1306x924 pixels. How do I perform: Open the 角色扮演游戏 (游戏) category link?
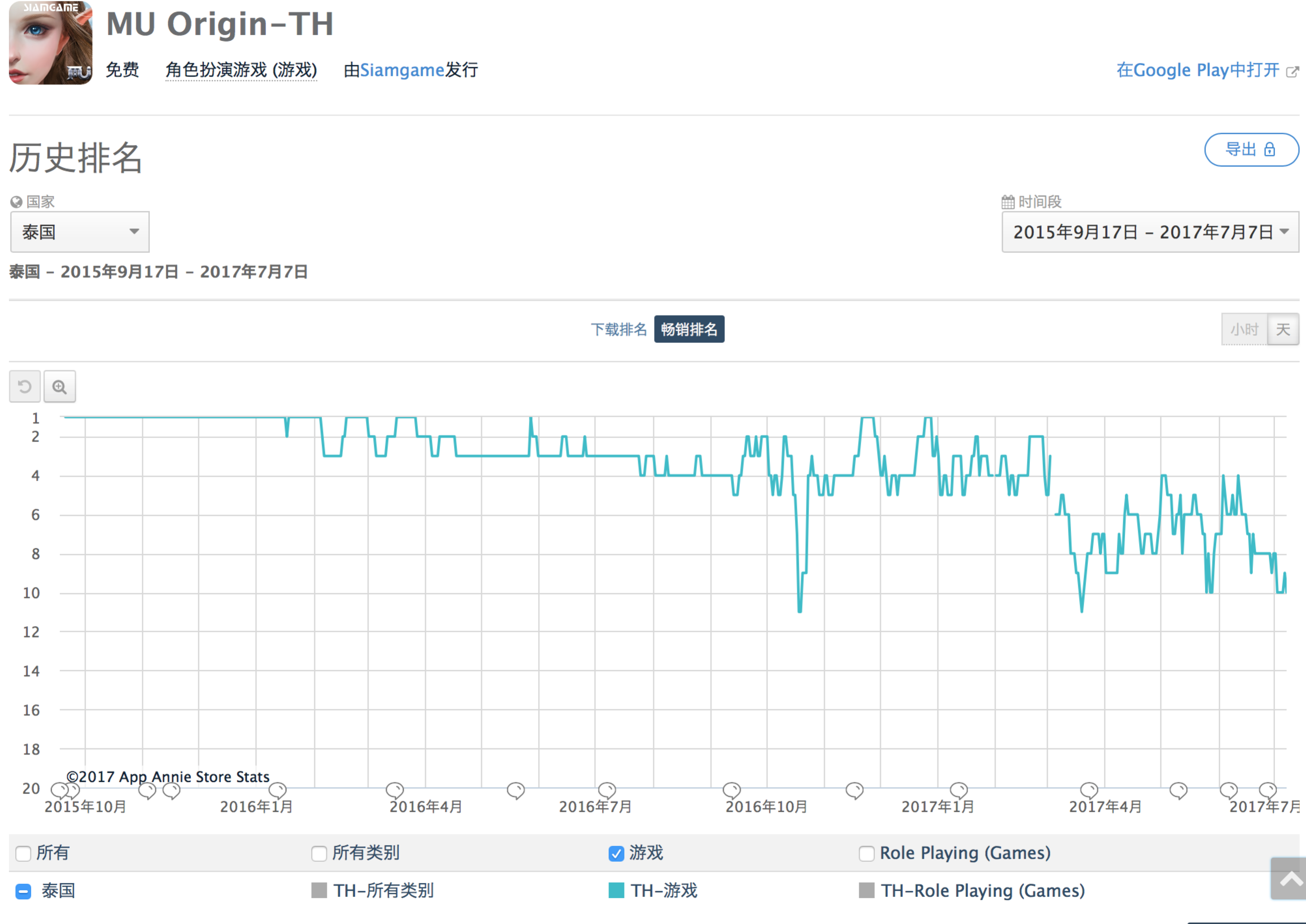(x=241, y=70)
